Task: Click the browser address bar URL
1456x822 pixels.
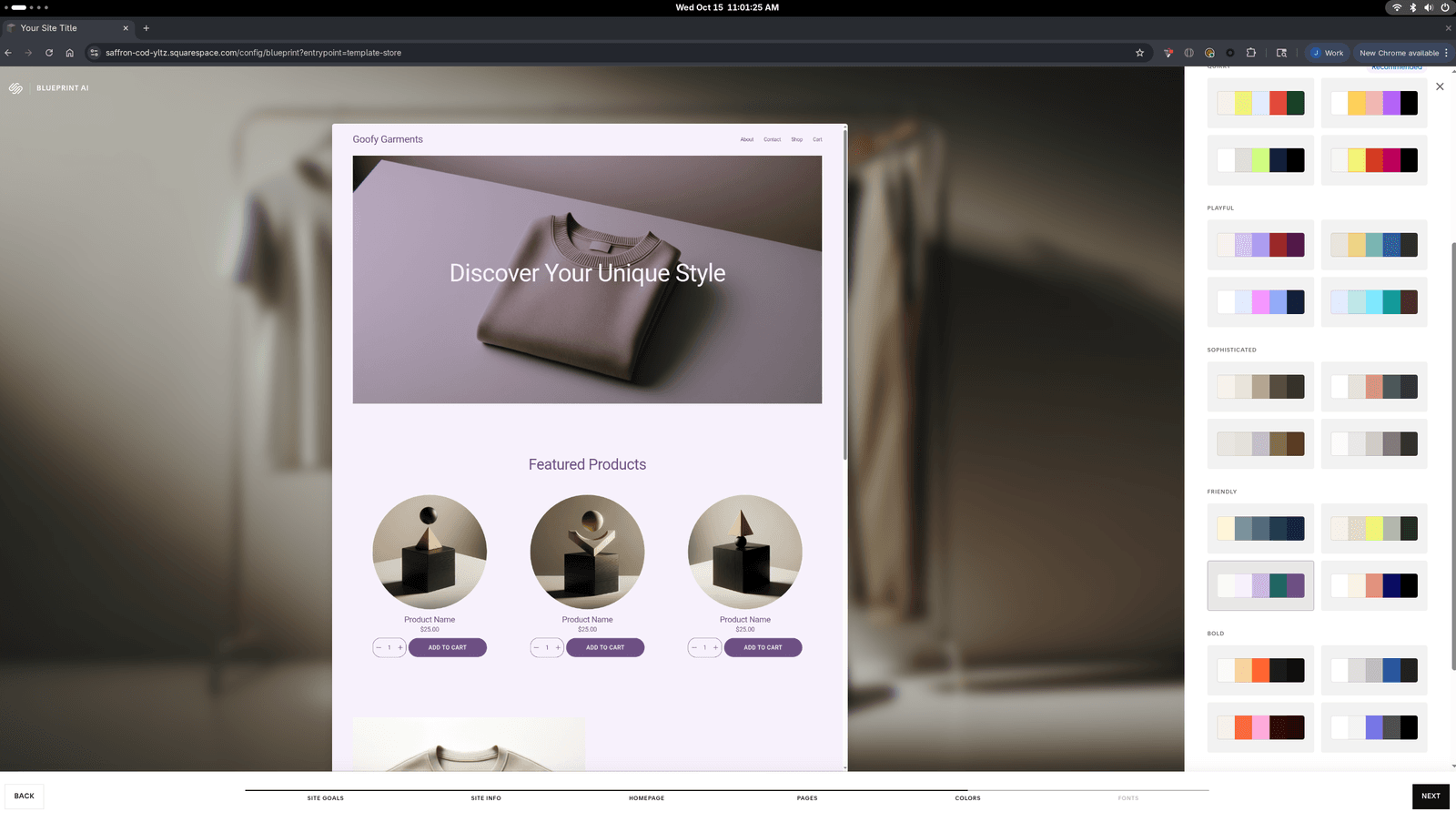Action: [253, 53]
